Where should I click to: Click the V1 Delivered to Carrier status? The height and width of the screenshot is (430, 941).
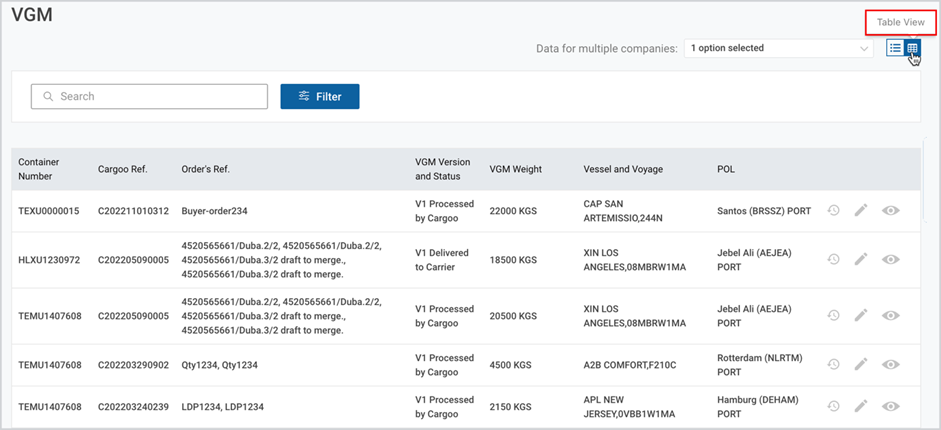(x=442, y=260)
